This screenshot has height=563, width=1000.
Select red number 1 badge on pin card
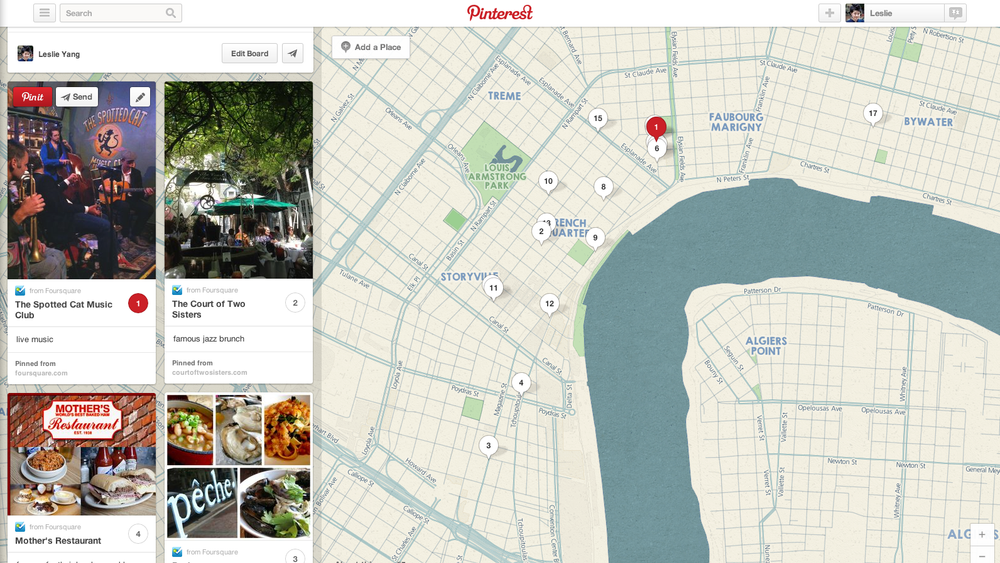(138, 303)
